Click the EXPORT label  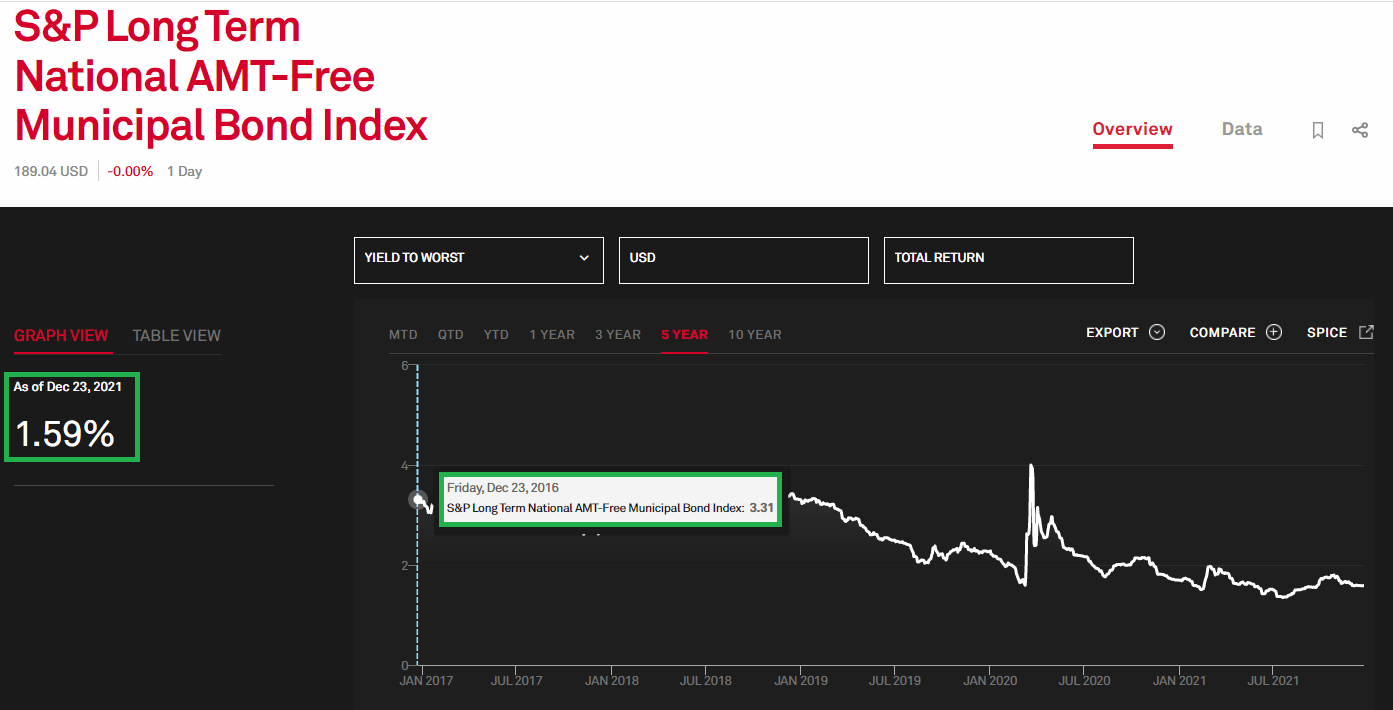point(1112,332)
